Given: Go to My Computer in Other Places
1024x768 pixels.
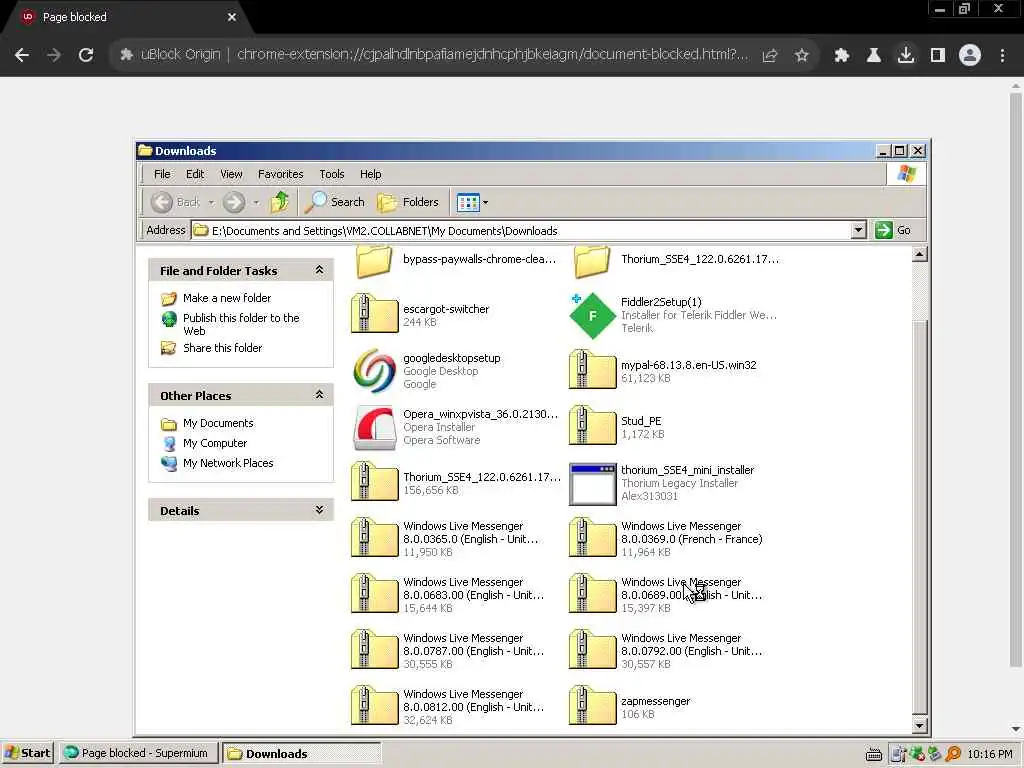Looking at the screenshot, I should [215, 443].
